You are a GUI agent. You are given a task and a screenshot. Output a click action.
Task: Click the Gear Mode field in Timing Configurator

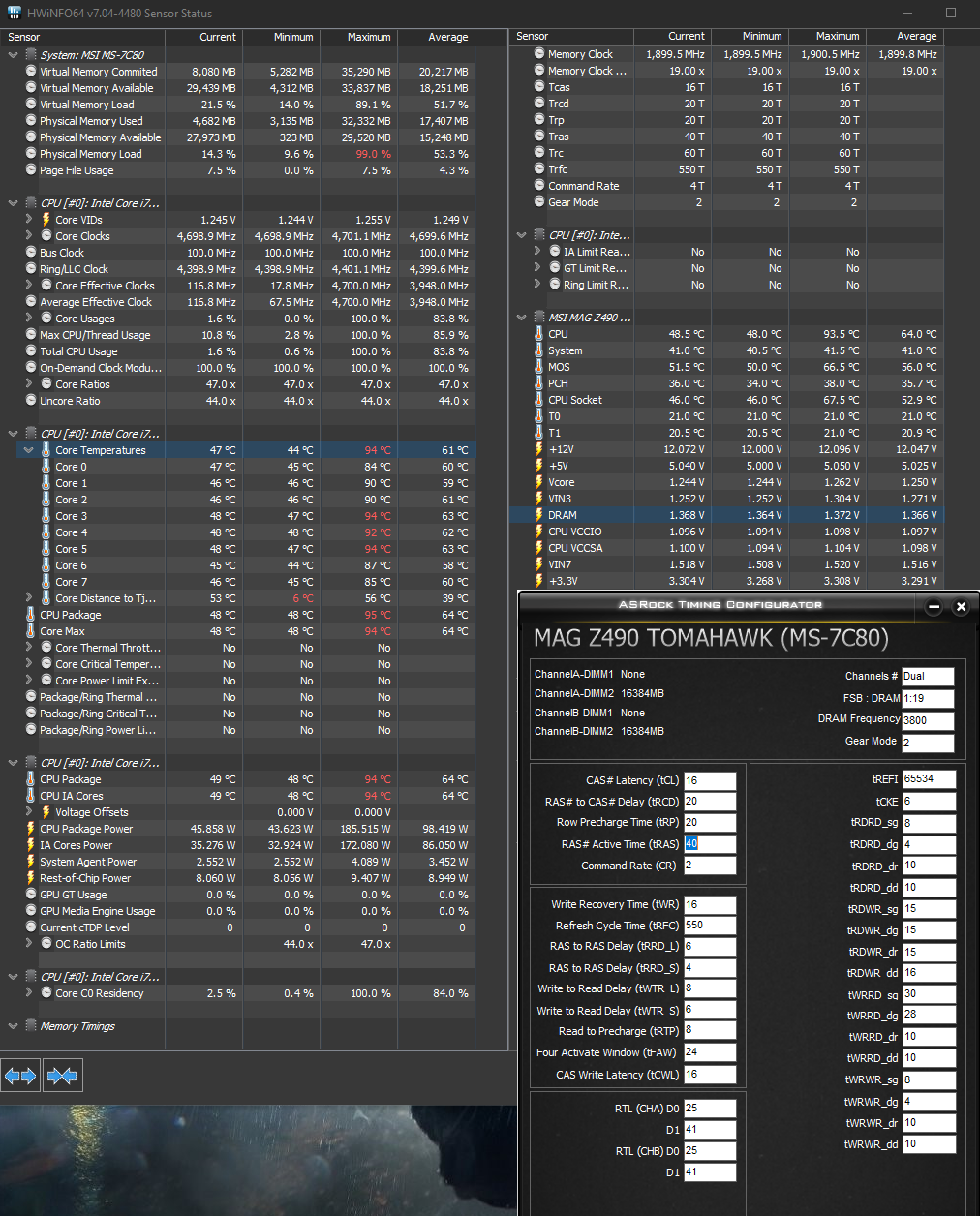[928, 743]
